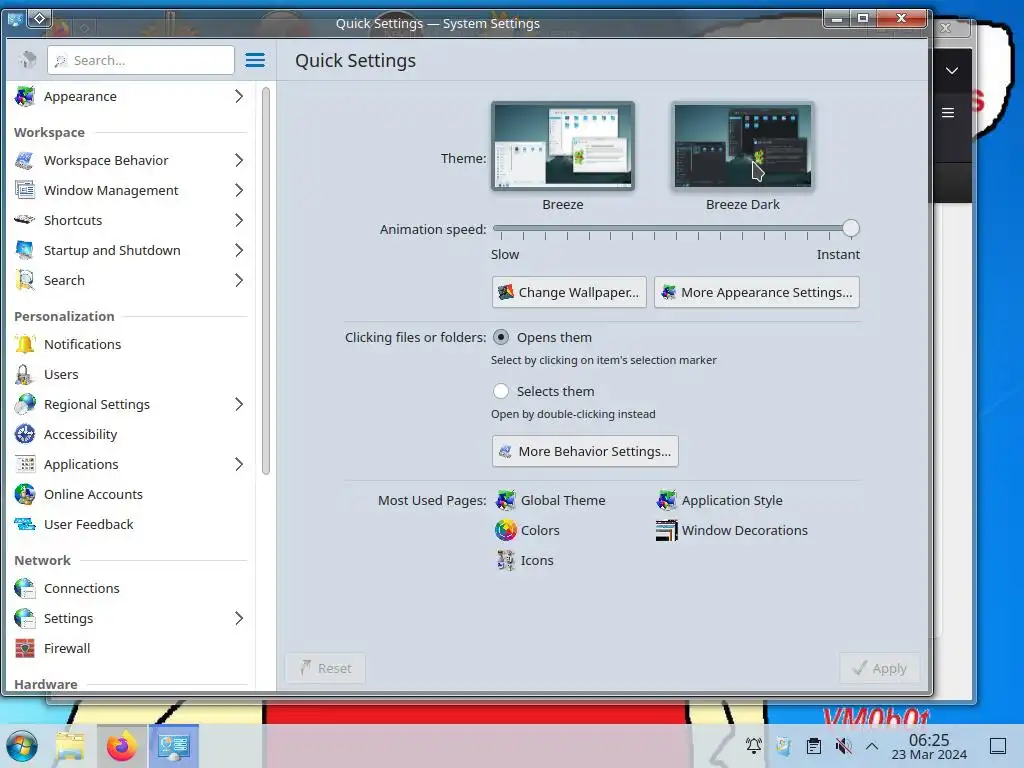Open hamburger menu in background window
Viewport: 1024px width, 768px height.
pos(948,113)
